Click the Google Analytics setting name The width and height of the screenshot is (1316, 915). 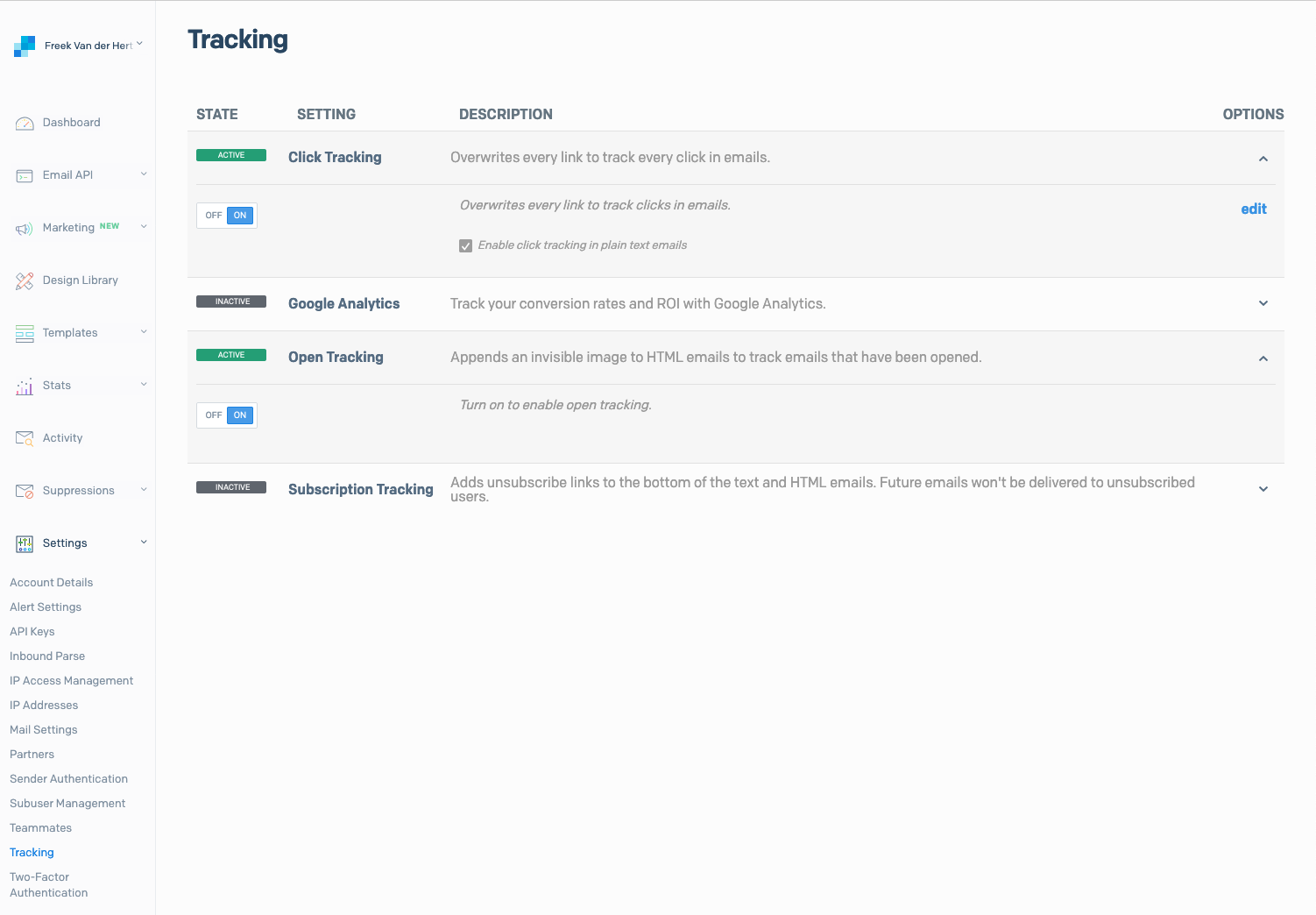343,304
